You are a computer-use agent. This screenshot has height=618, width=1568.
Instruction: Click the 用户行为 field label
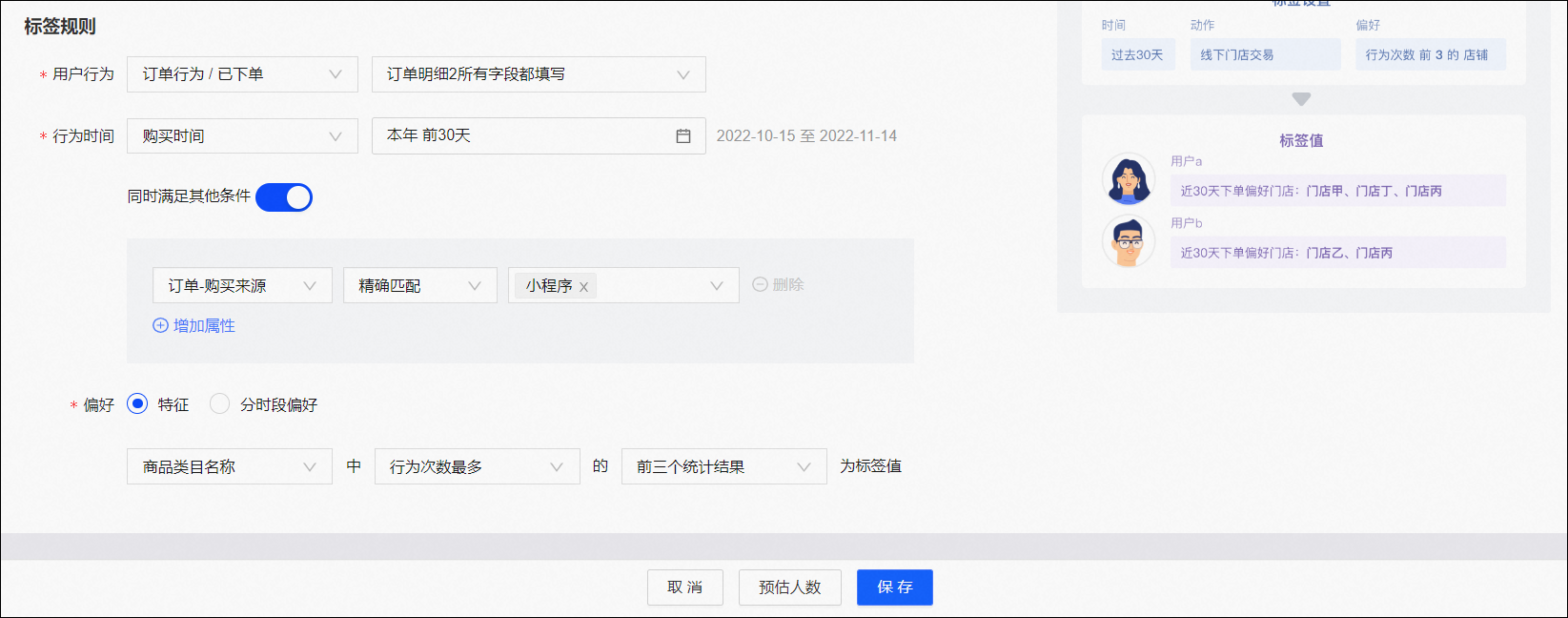point(83,74)
